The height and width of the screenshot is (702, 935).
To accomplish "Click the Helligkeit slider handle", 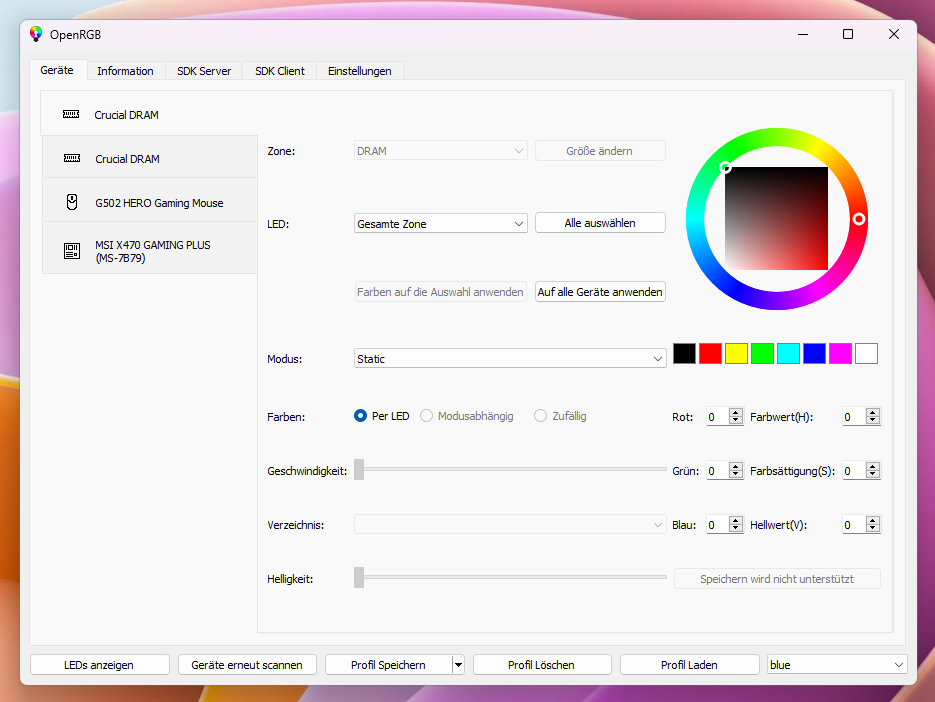I will [359, 577].
